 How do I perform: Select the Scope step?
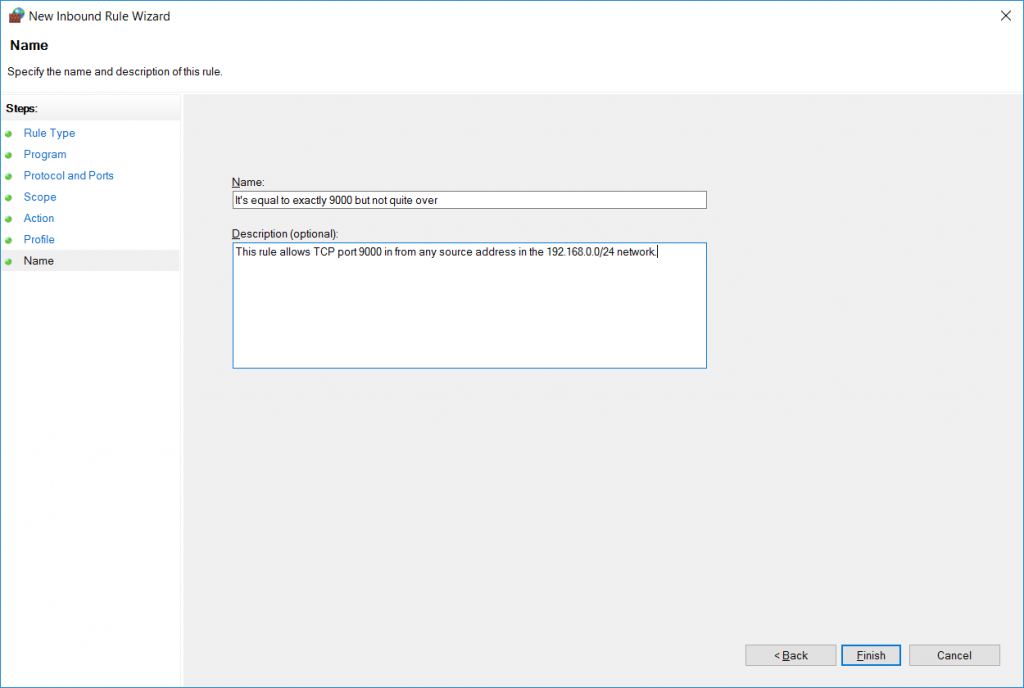[x=40, y=197]
